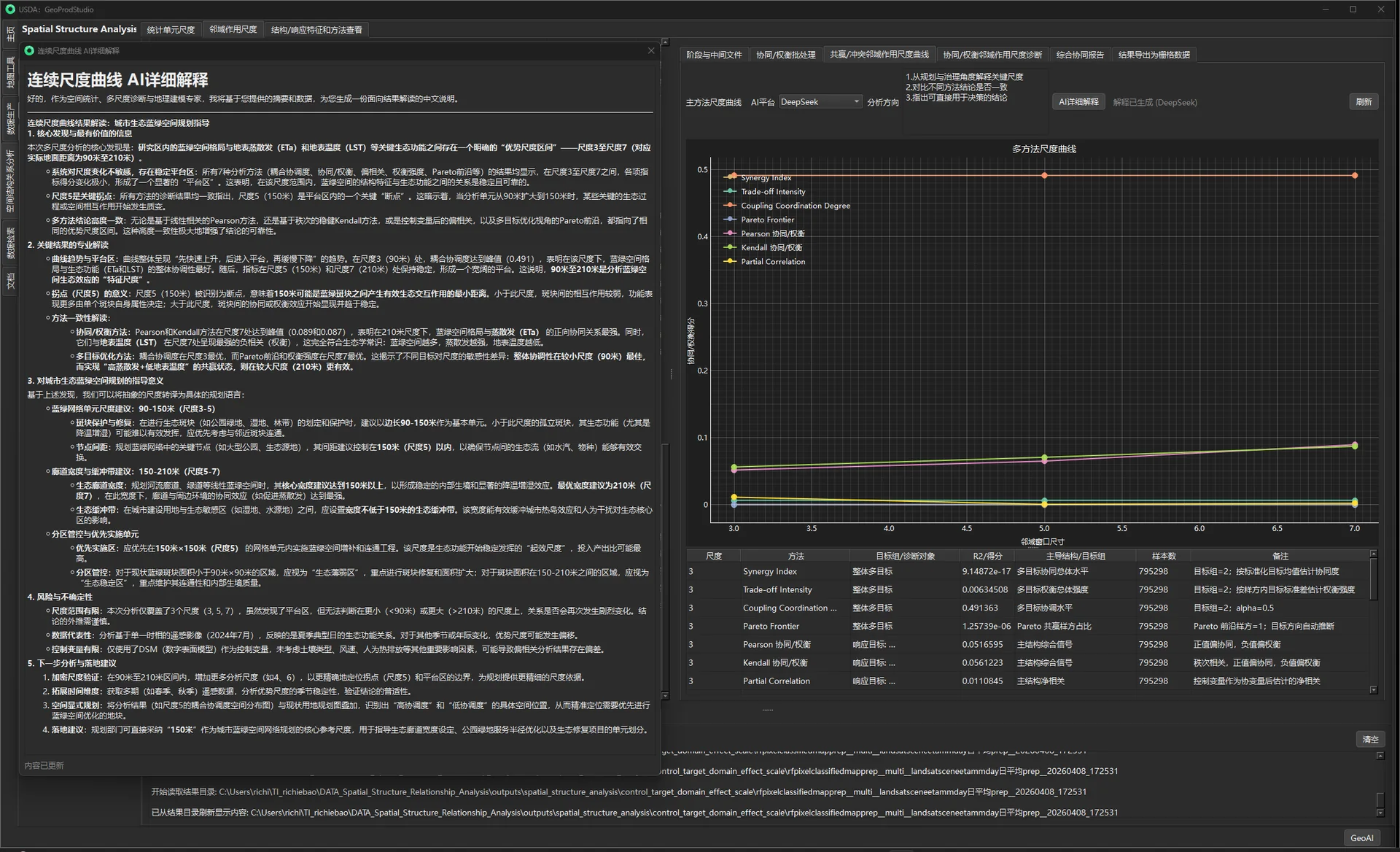Image resolution: width=1400 pixels, height=852 pixels.
Task: Select the 协同/权衡批处理 tab
Action: pos(785,55)
